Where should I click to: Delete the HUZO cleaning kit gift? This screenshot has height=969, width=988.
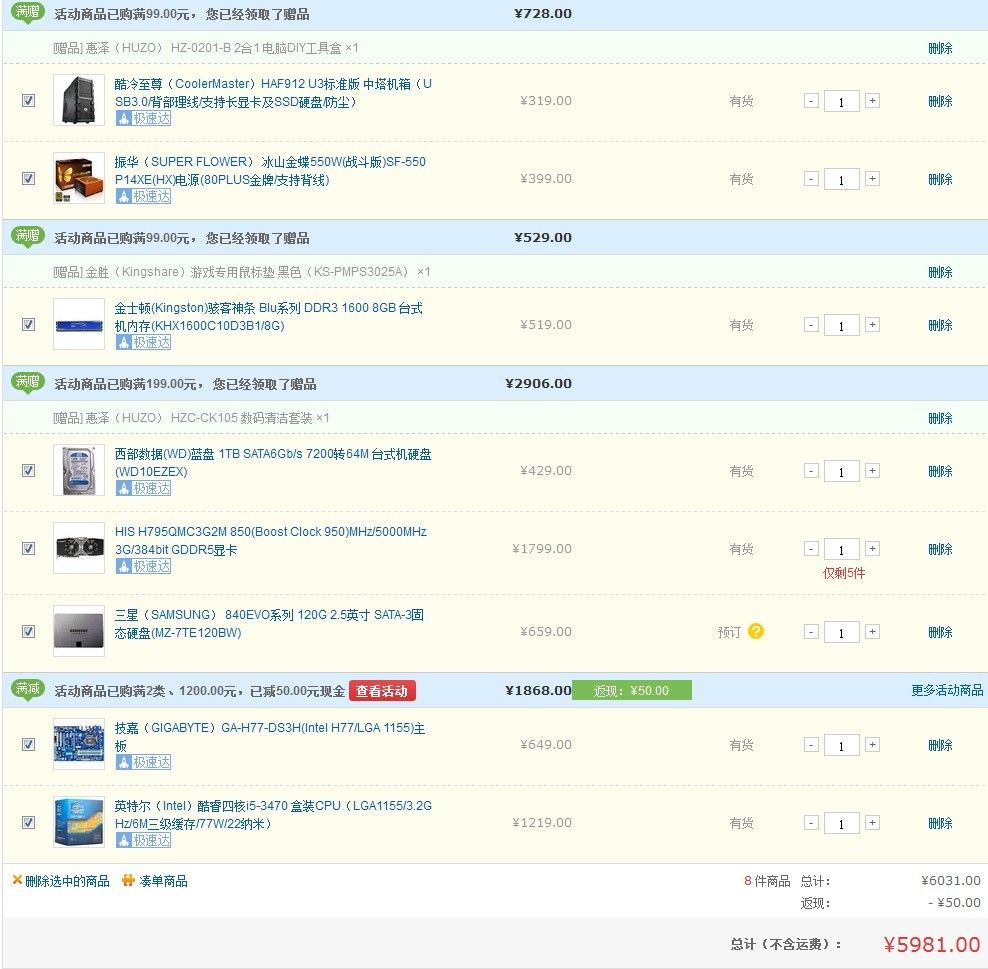coord(940,418)
